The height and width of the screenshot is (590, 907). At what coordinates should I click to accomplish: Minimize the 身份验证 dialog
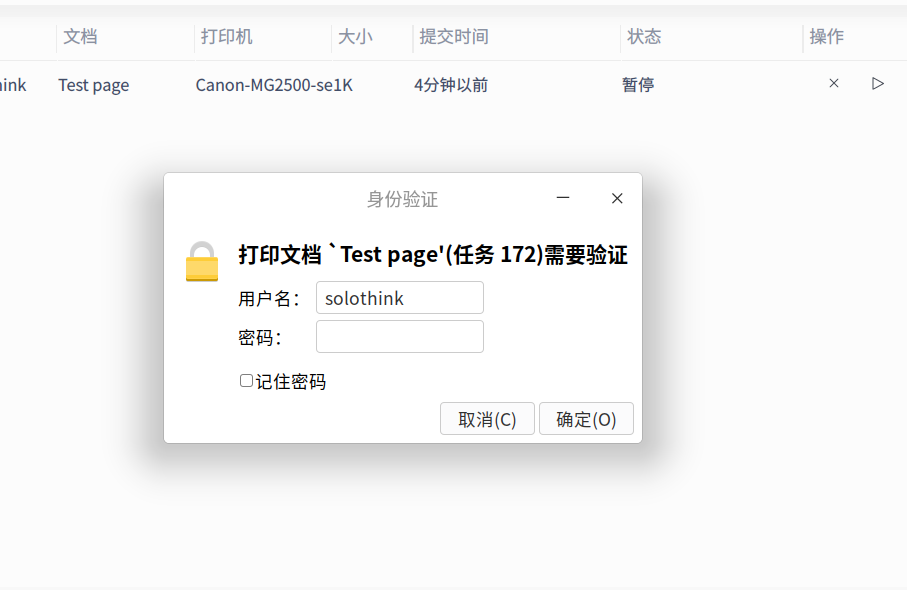563,198
